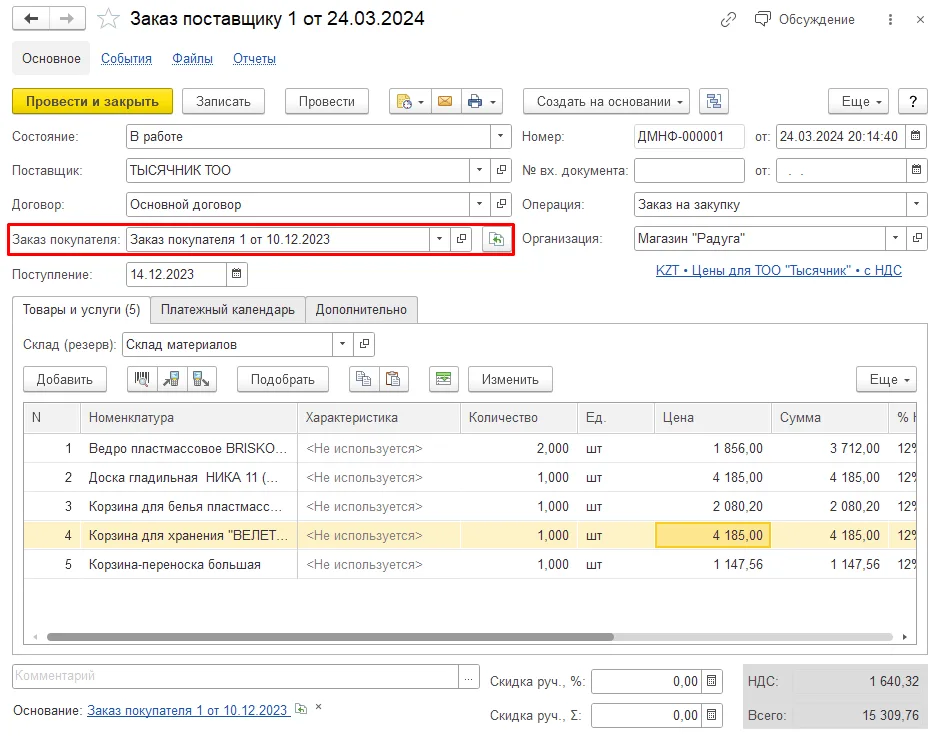Go back using the left arrow
This screenshot has height=736, width=936.
point(31,19)
